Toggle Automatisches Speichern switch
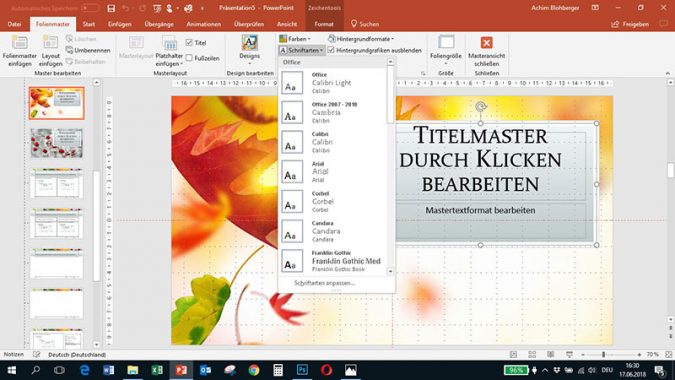Image resolution: width=675 pixels, height=380 pixels. point(90,8)
